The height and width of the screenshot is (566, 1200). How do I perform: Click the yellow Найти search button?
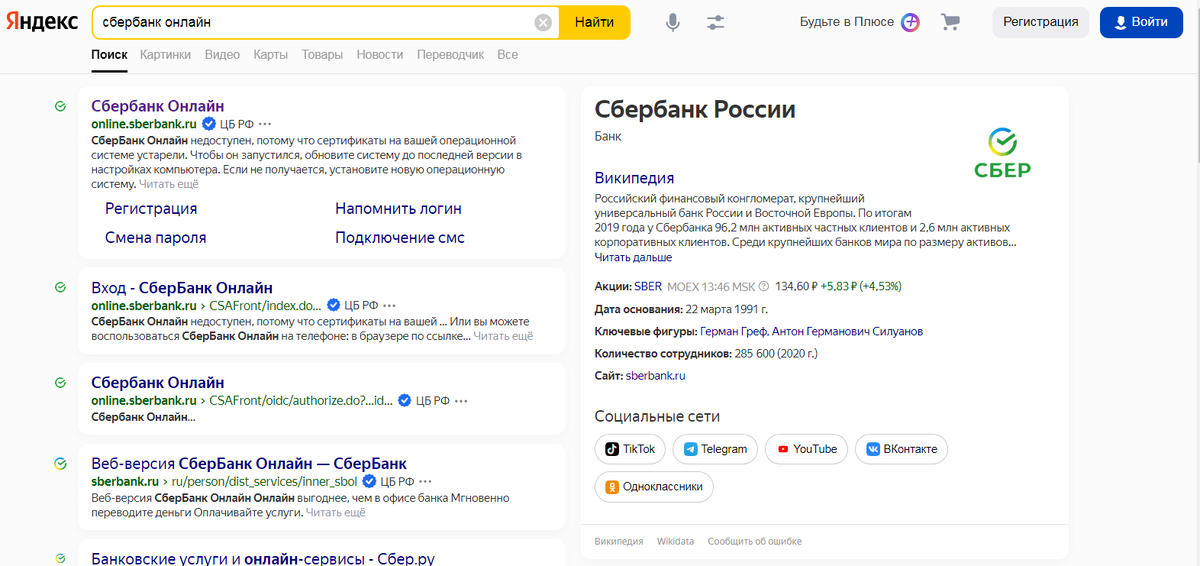click(x=594, y=22)
